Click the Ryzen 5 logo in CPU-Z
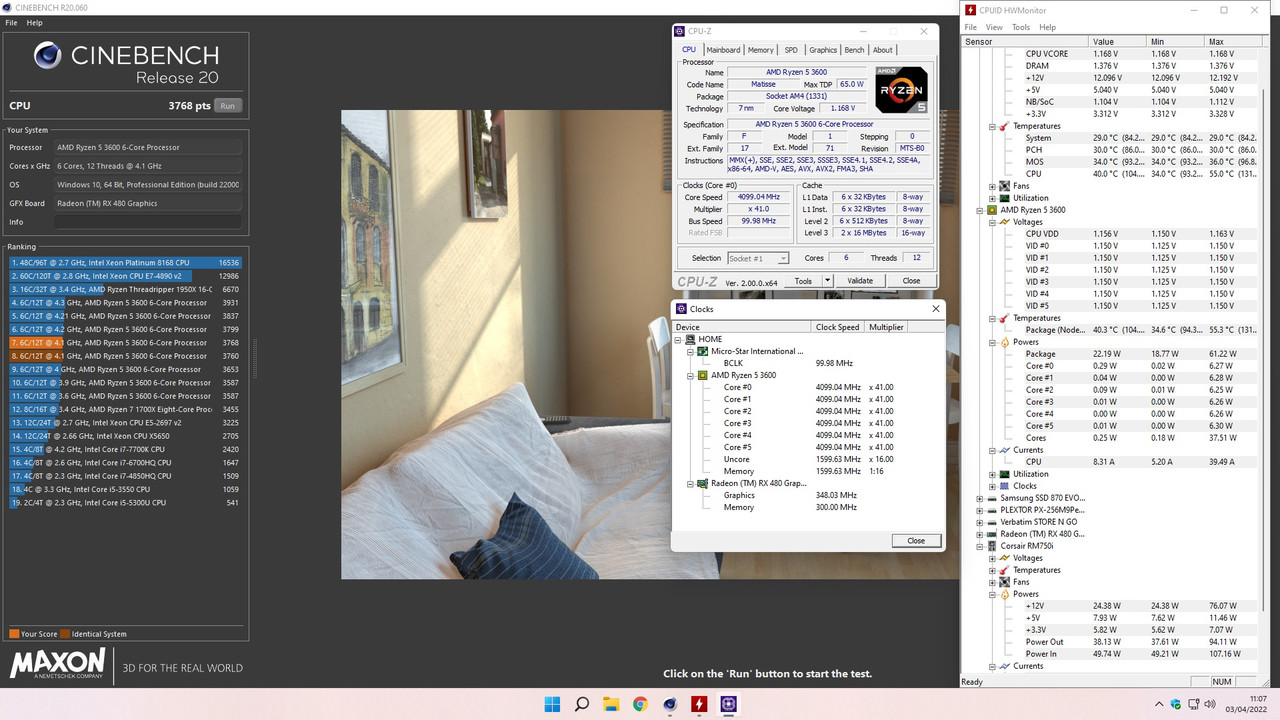Image resolution: width=1280 pixels, height=720 pixels. pos(901,88)
